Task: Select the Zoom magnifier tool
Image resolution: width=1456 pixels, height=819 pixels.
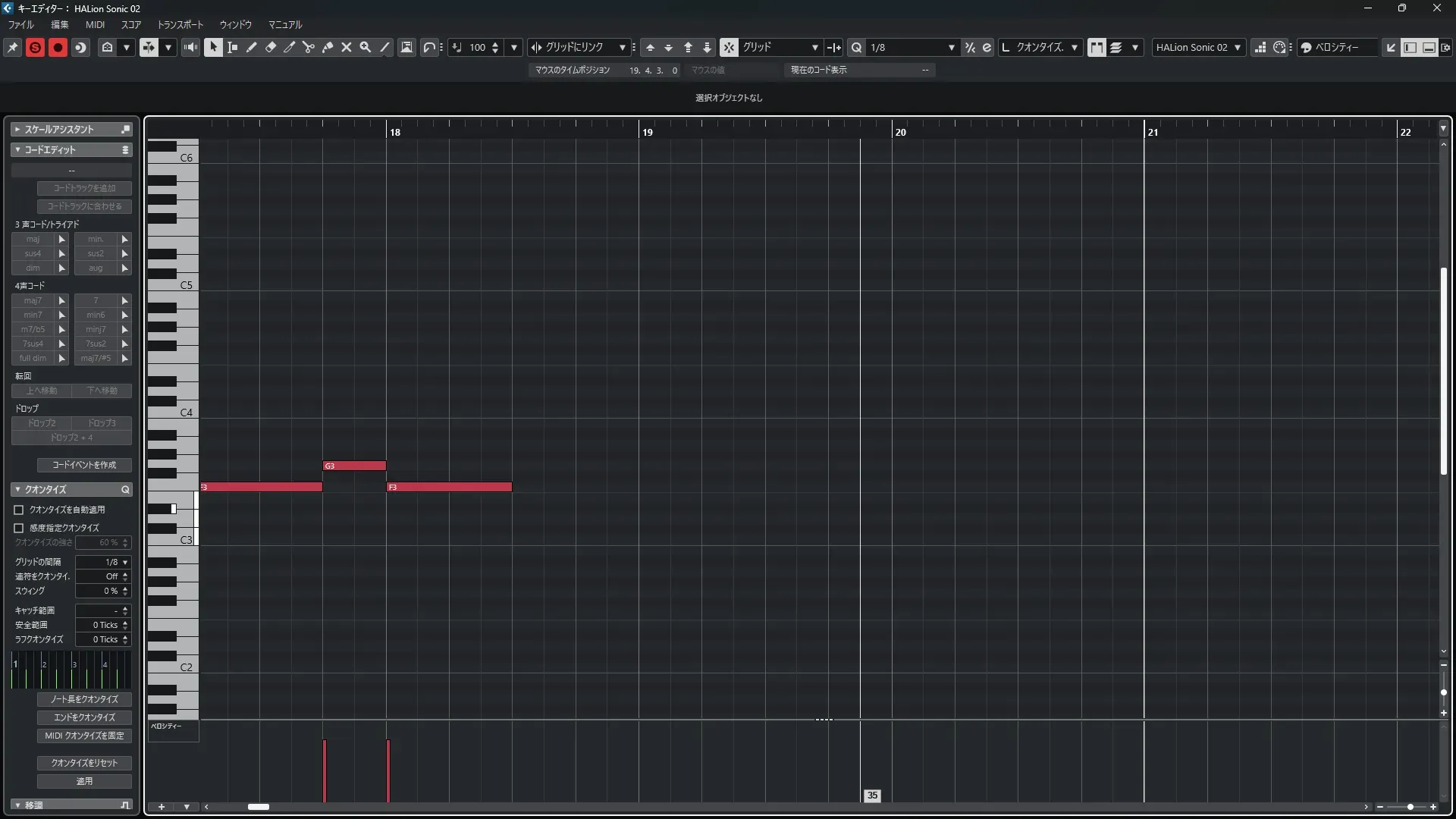Action: point(366,47)
